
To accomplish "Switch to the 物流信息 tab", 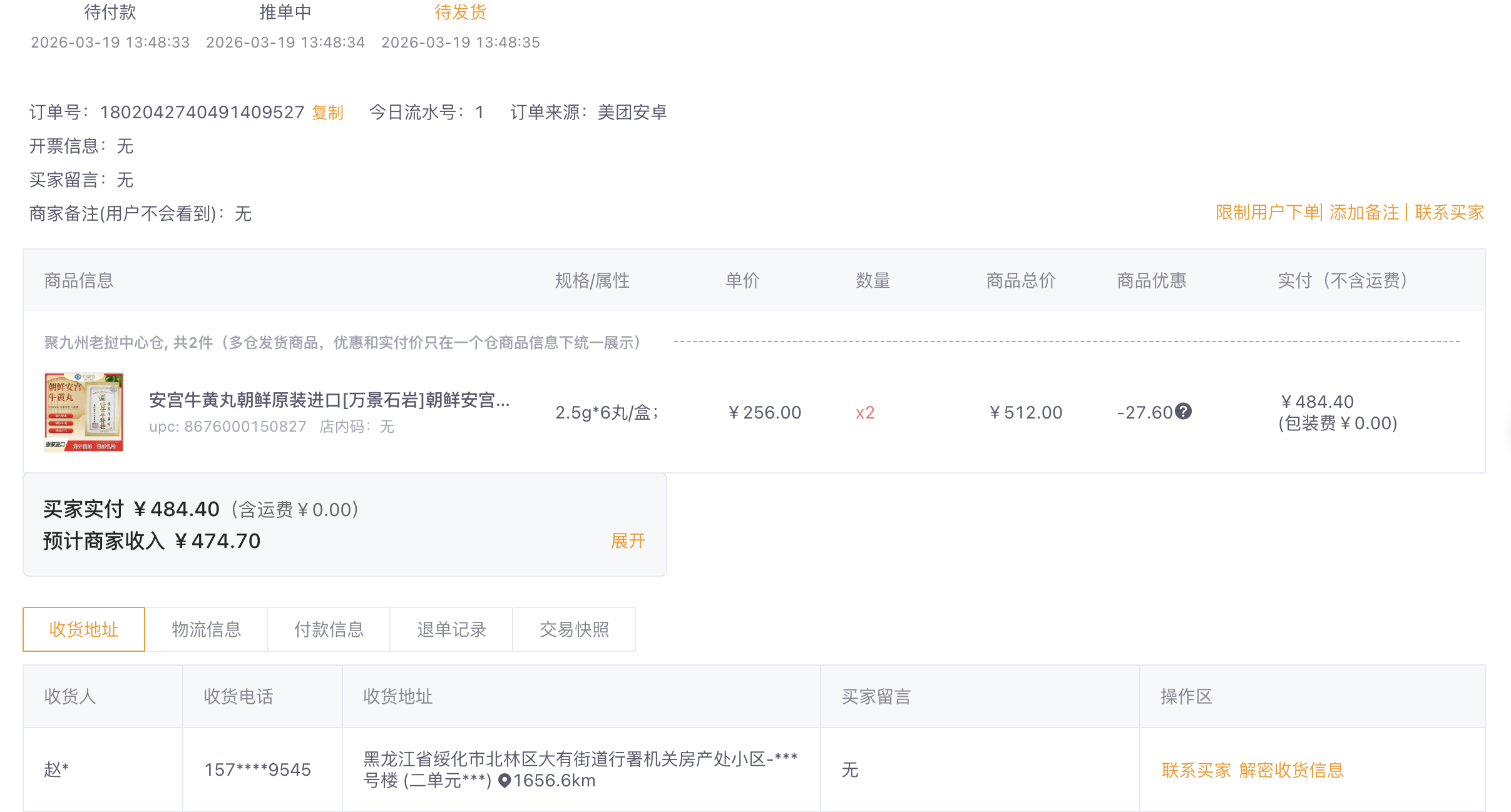I will click(207, 629).
